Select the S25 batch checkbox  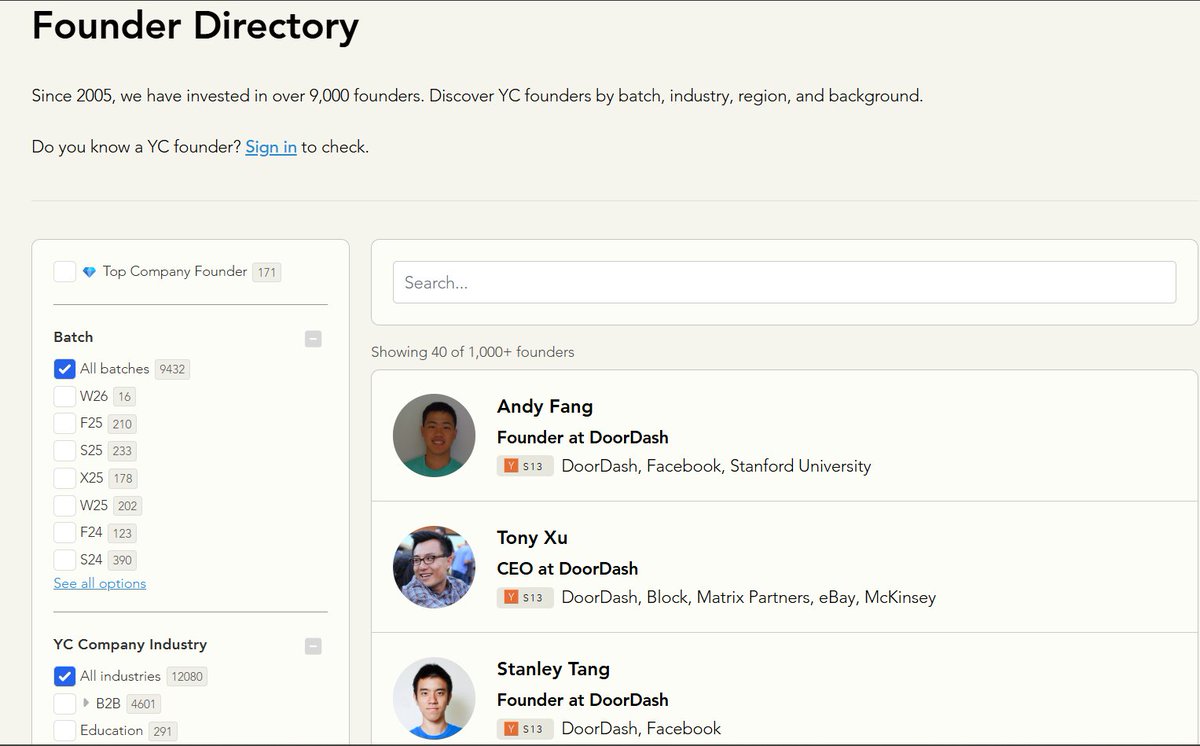65,451
